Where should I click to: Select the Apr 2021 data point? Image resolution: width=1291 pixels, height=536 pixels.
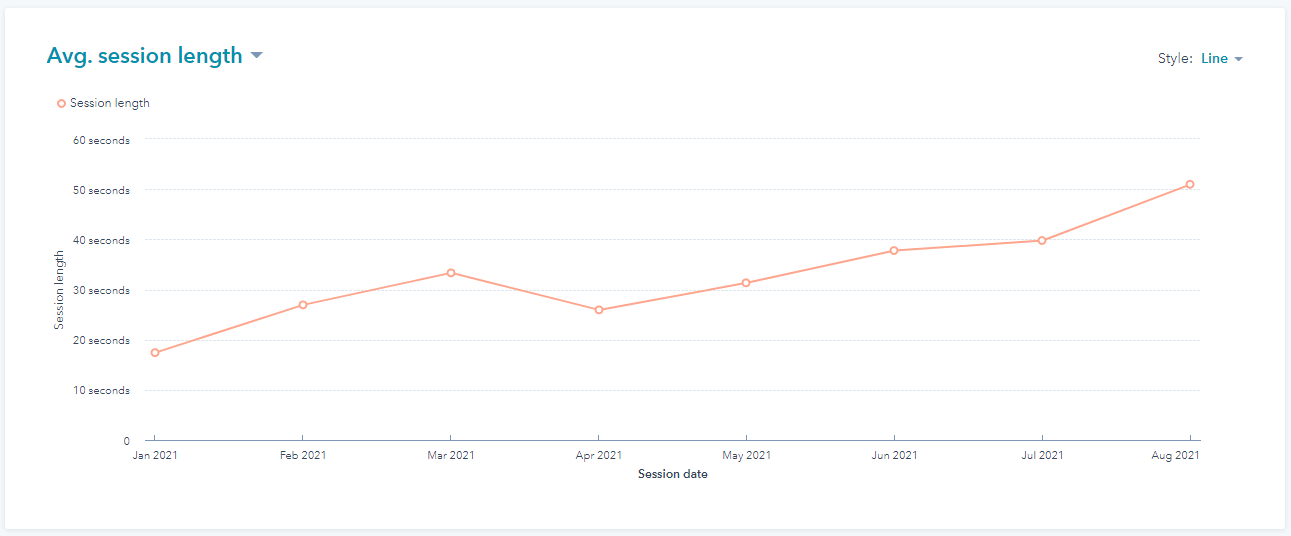point(599,310)
